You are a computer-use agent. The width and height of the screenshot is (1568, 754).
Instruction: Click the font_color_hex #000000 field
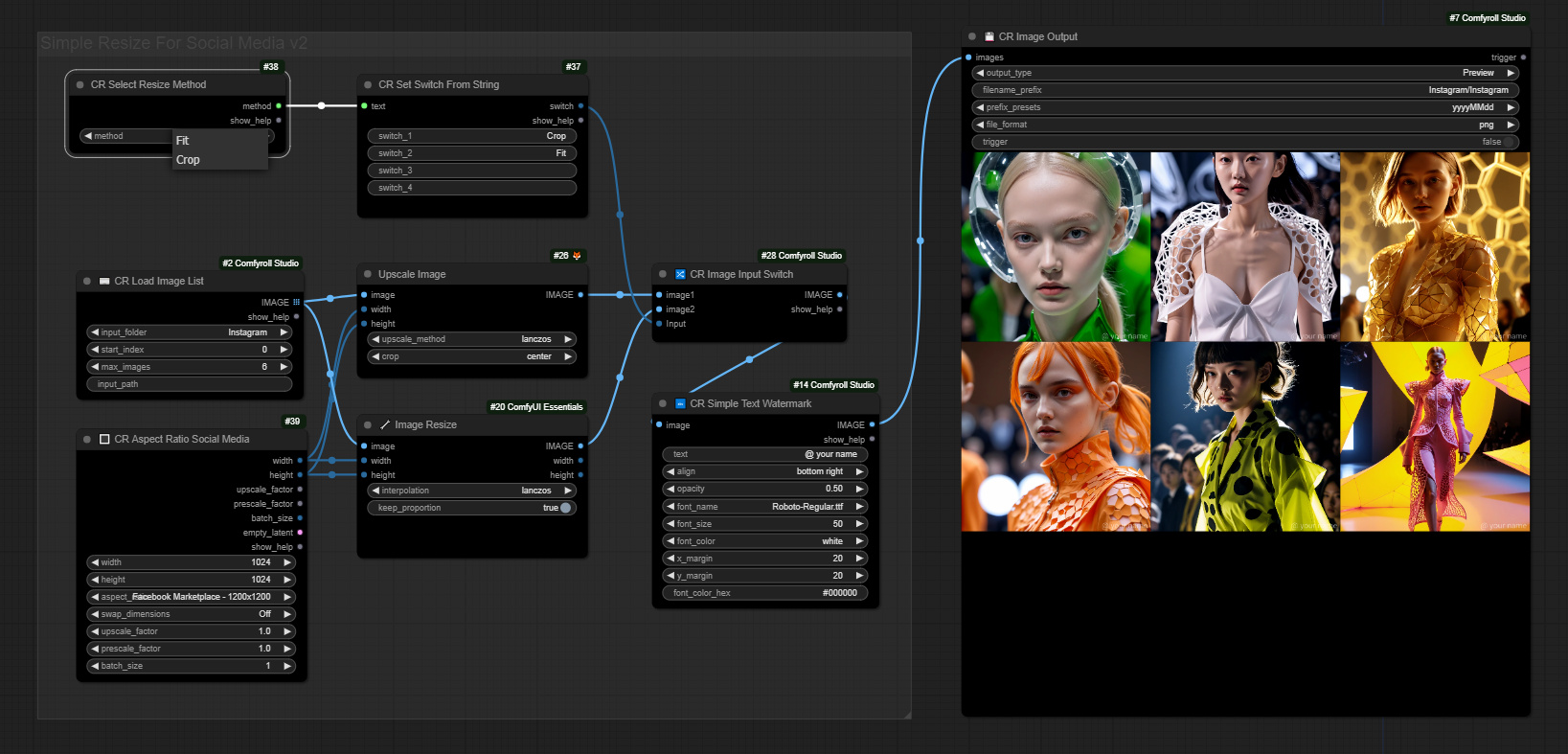[x=765, y=593]
